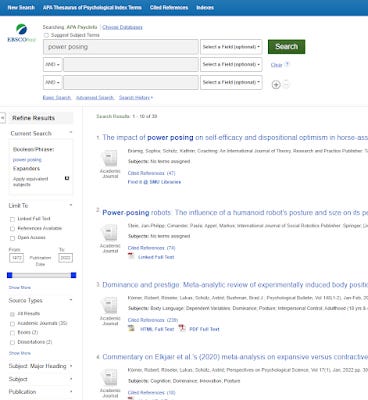Collapse the Source Types section

71,300
